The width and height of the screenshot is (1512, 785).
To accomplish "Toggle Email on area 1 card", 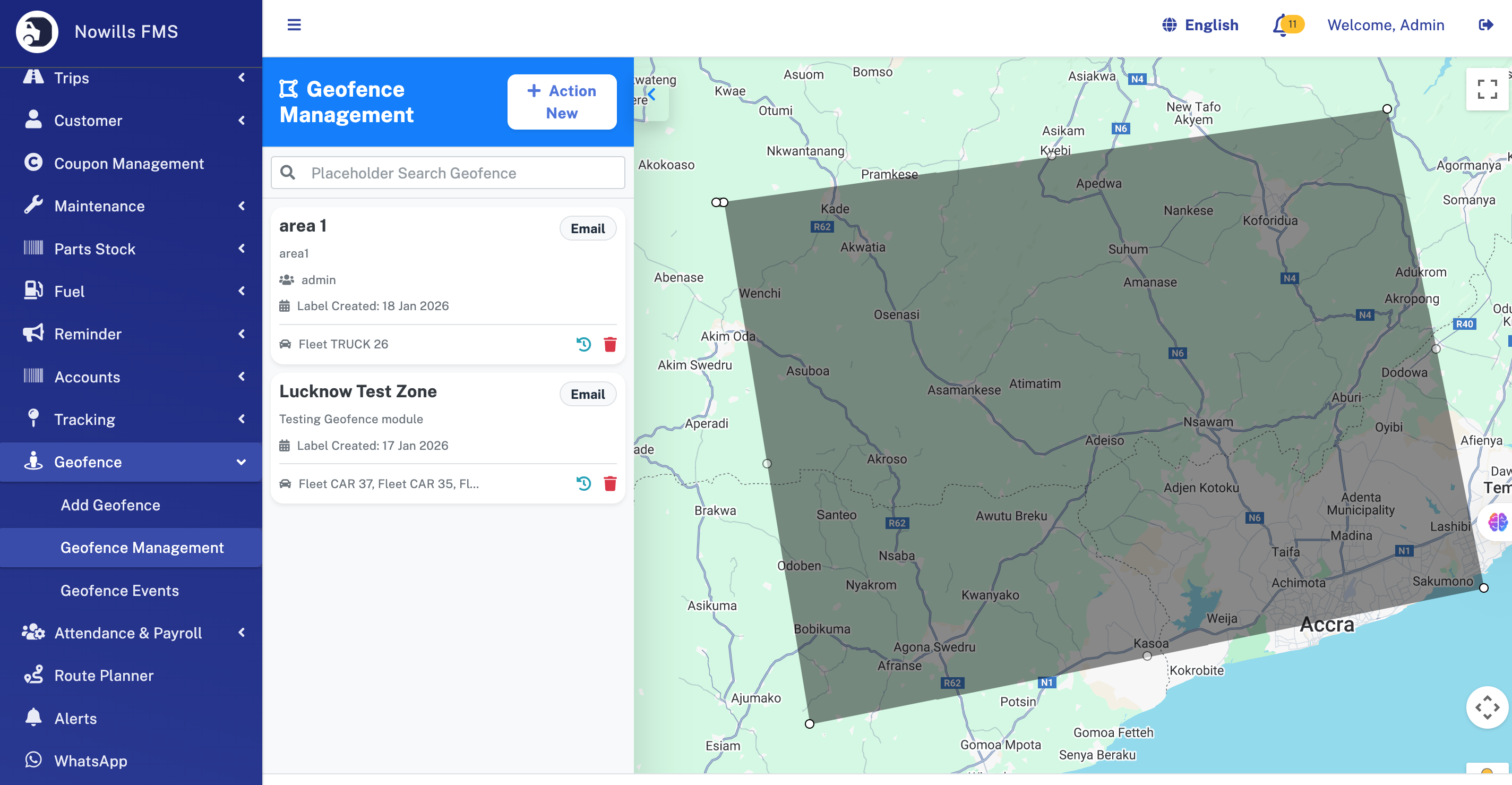I will point(587,228).
